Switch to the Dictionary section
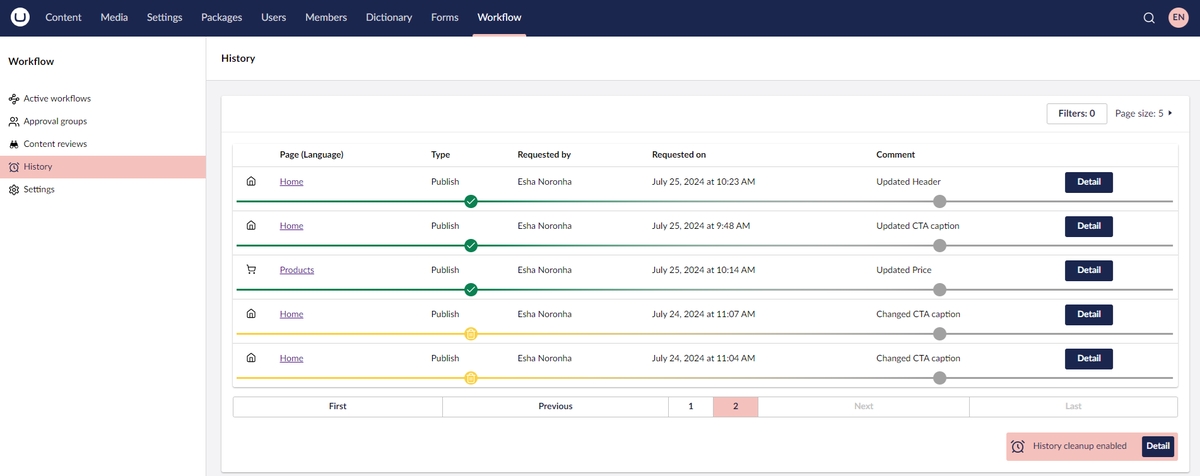 click(x=388, y=18)
